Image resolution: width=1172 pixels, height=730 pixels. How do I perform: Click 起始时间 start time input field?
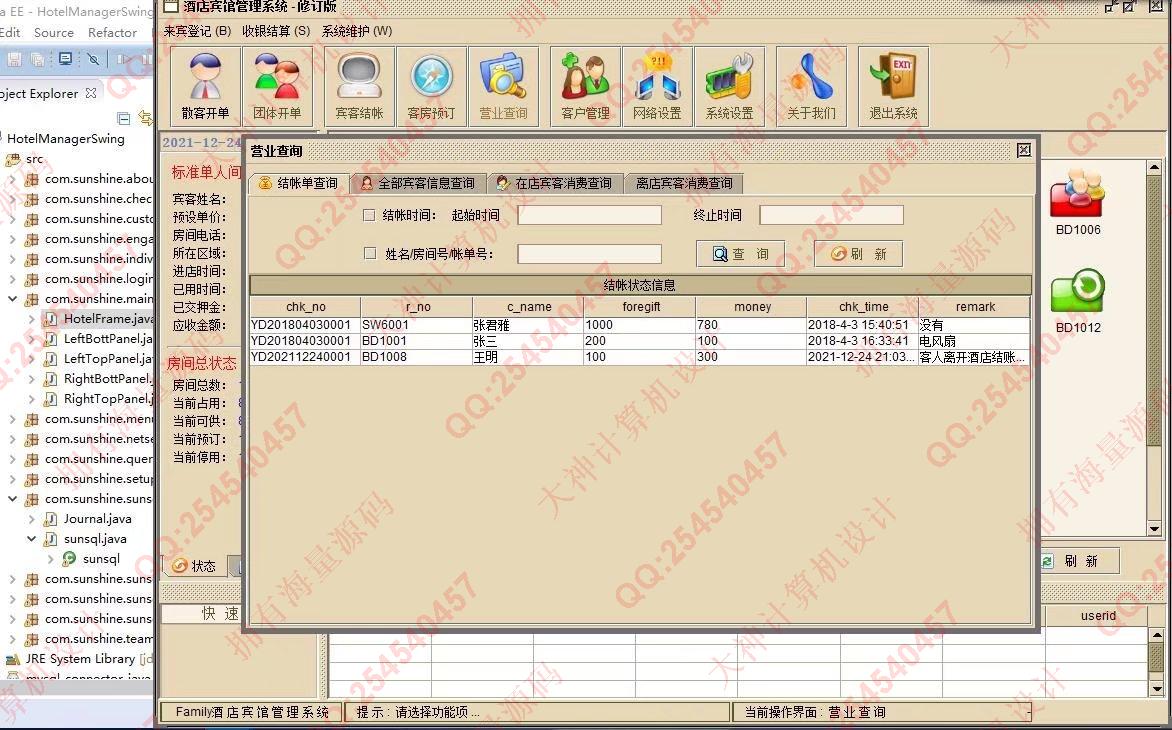(590, 215)
